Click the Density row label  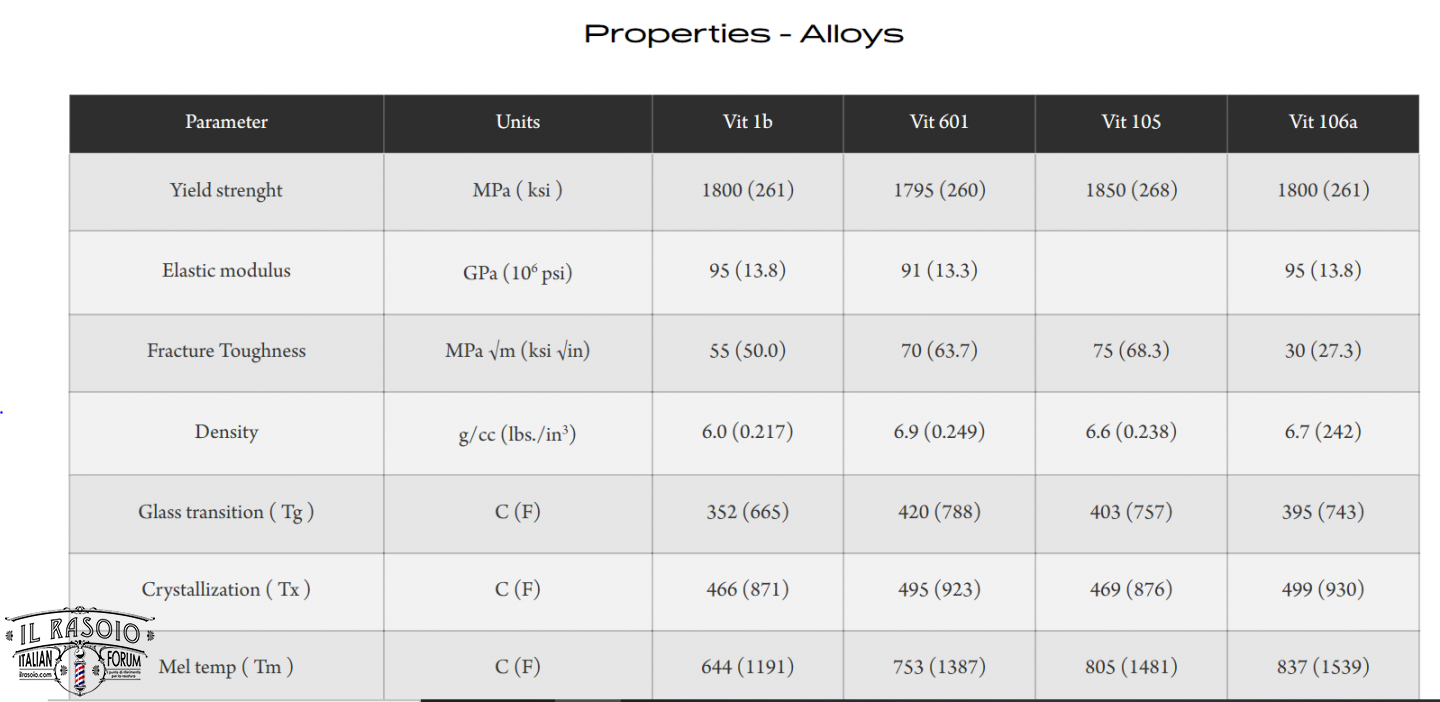[x=226, y=432]
